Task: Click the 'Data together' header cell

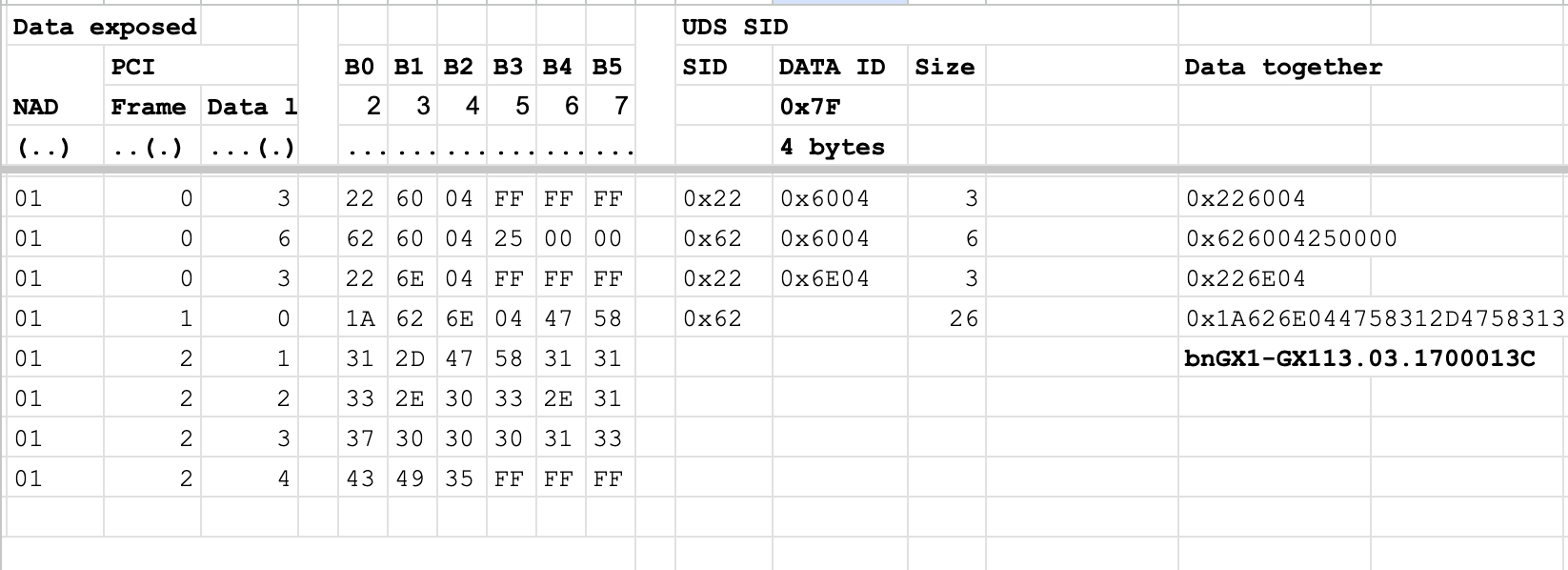Action: click(x=1282, y=67)
